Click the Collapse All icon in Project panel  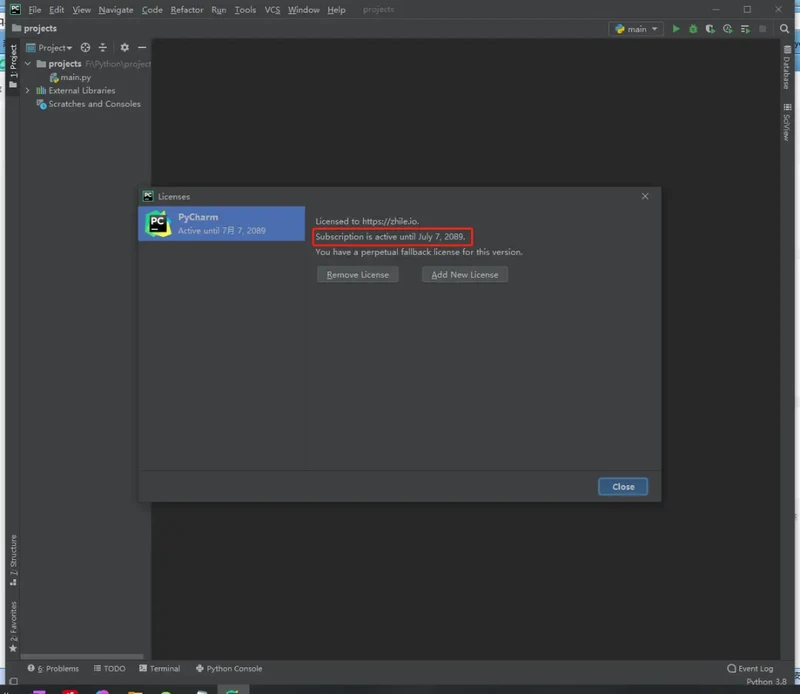[x=102, y=47]
